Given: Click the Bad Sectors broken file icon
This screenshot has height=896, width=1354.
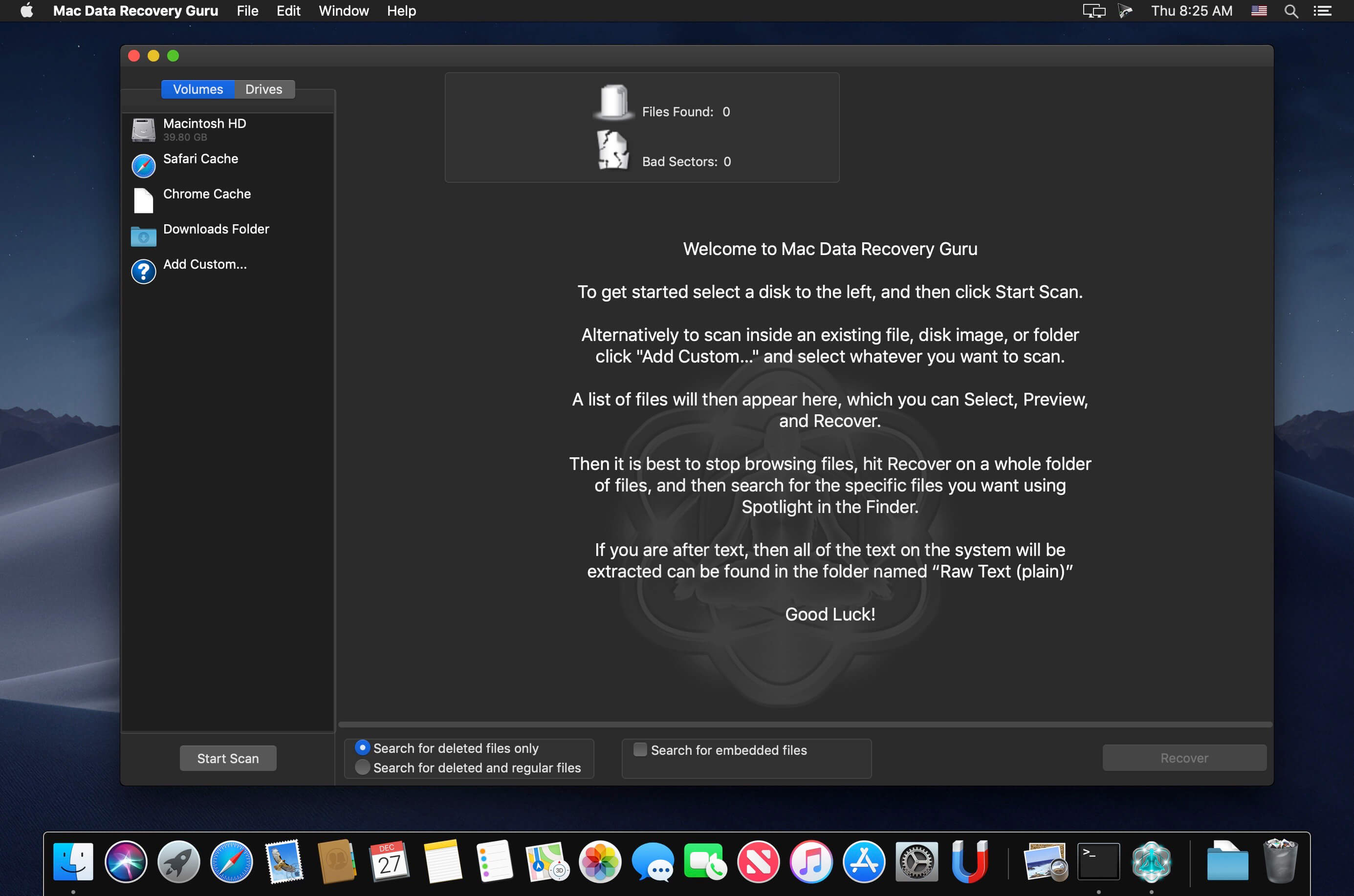Looking at the screenshot, I should 612,150.
